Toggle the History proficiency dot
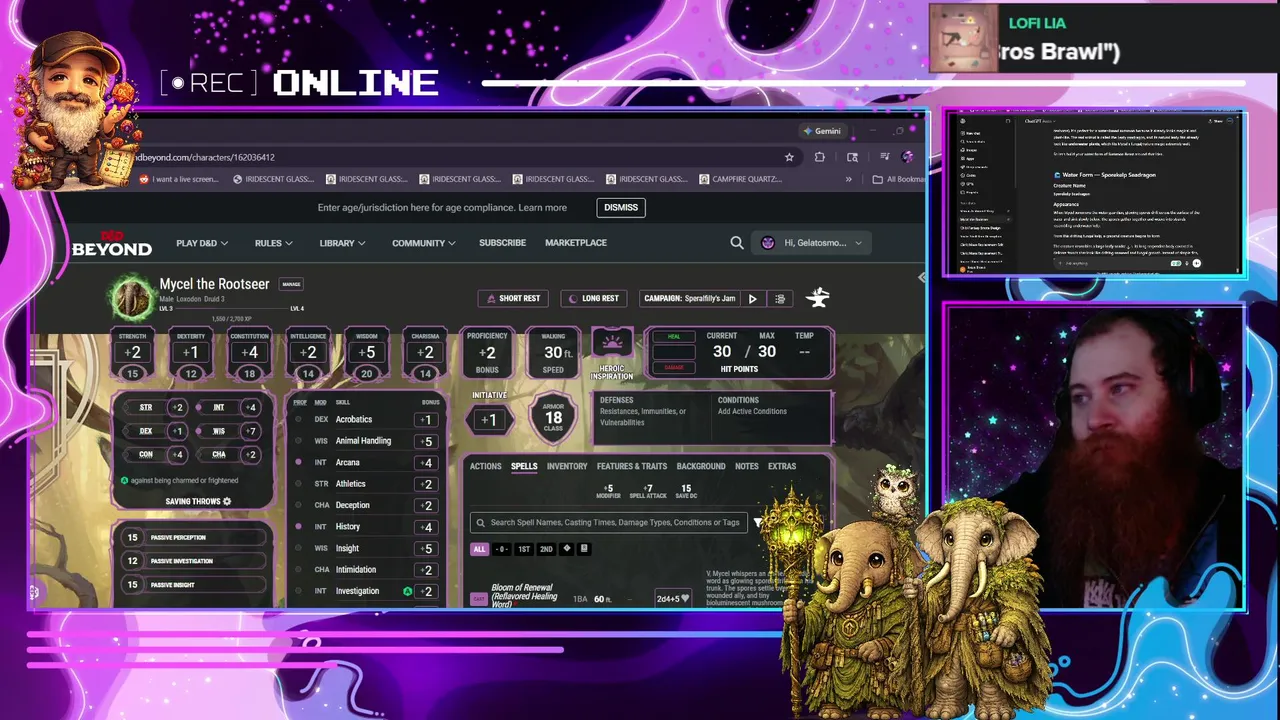This screenshot has height=720, width=1280. point(298,526)
